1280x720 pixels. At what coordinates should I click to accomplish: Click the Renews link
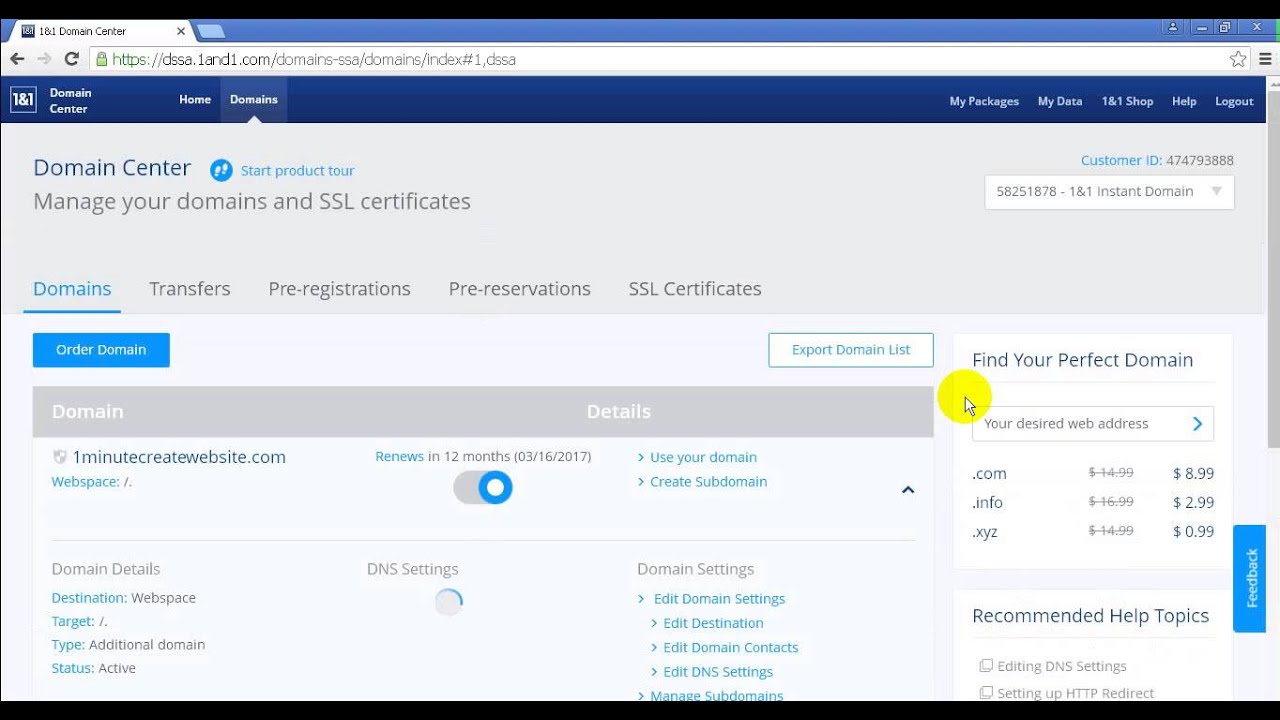click(x=399, y=456)
